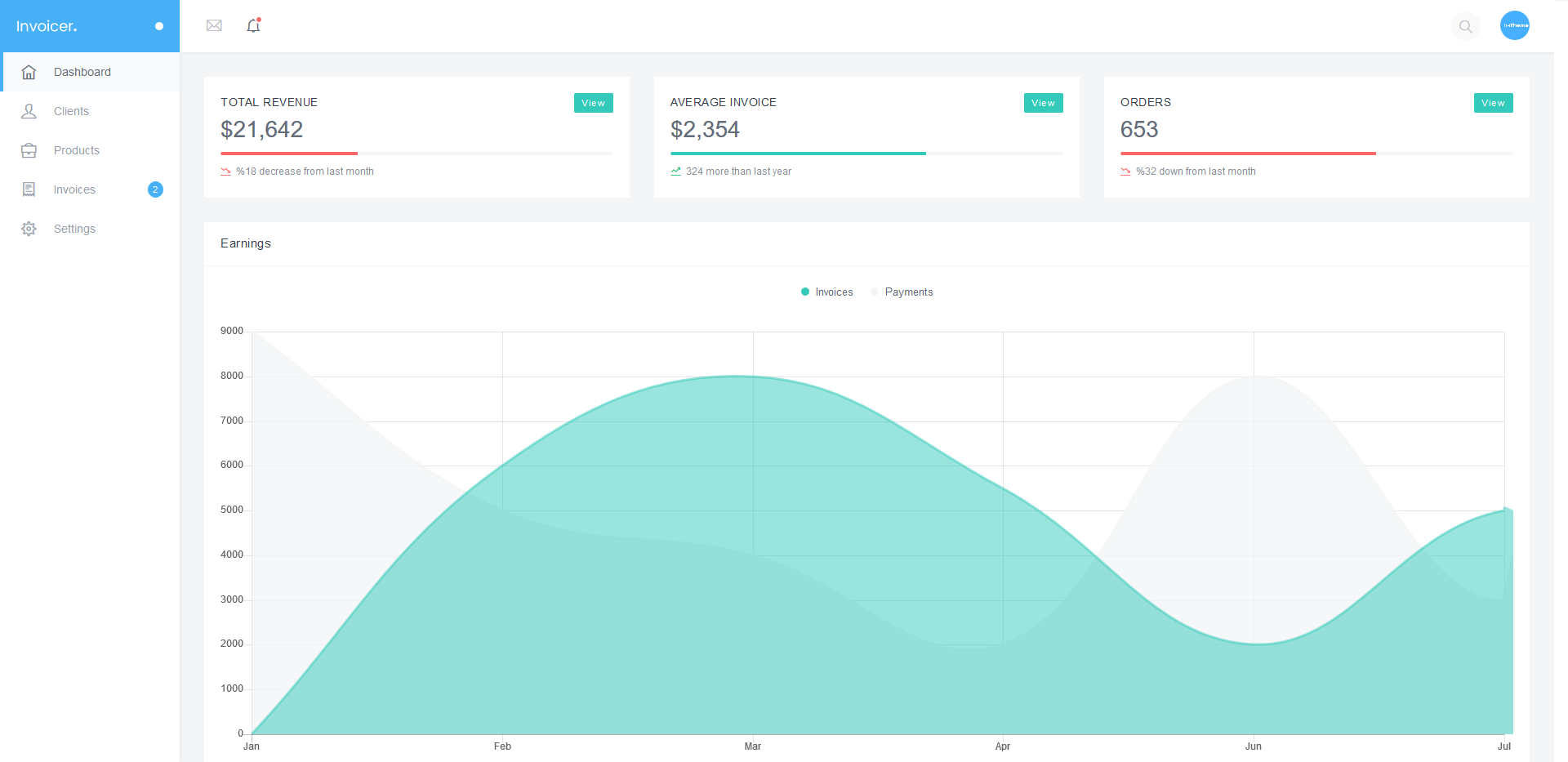1568x762 pixels.
Task: Click the search magnifier icon
Action: [x=1465, y=27]
